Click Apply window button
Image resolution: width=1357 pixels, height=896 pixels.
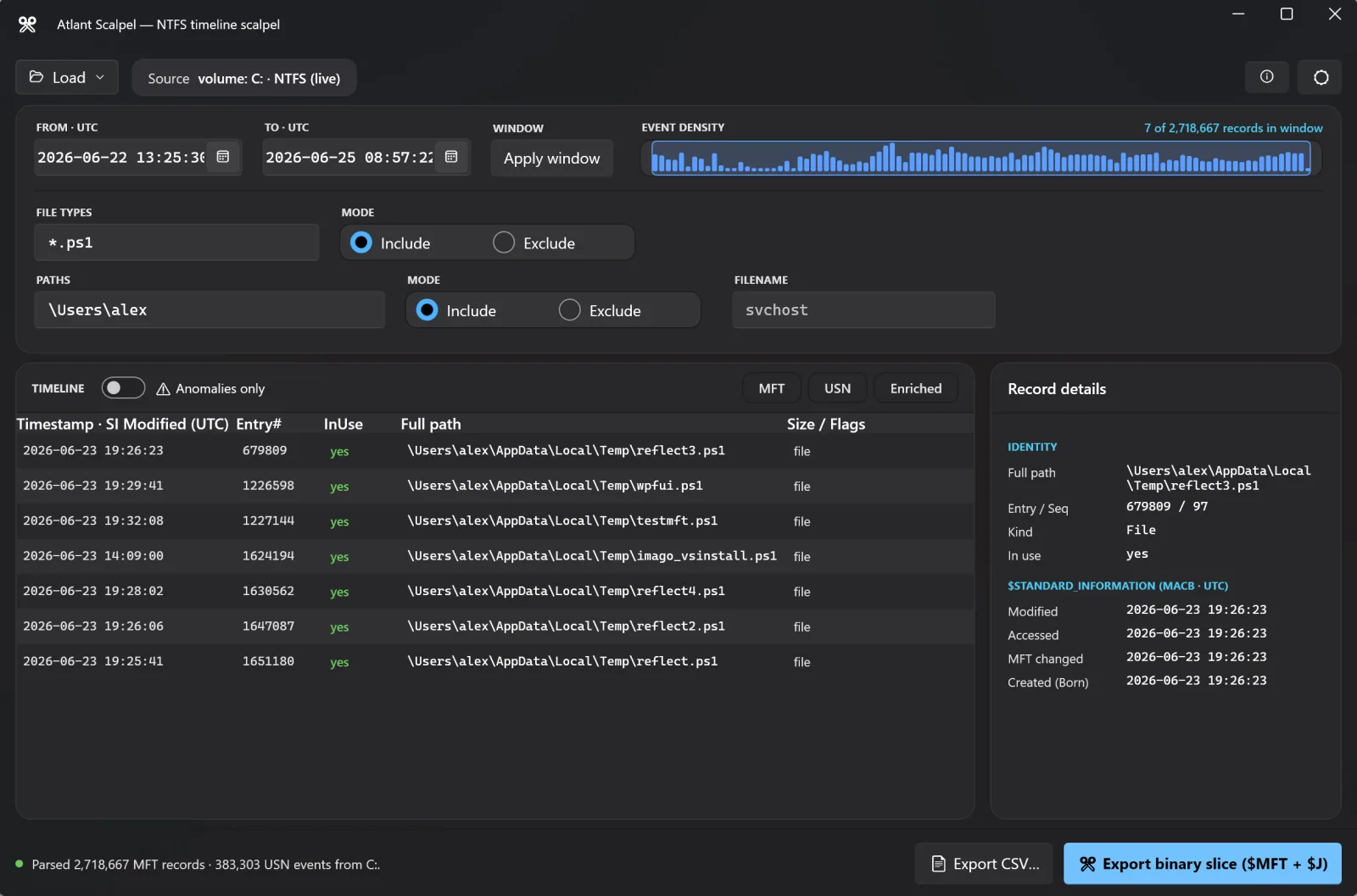tap(551, 159)
